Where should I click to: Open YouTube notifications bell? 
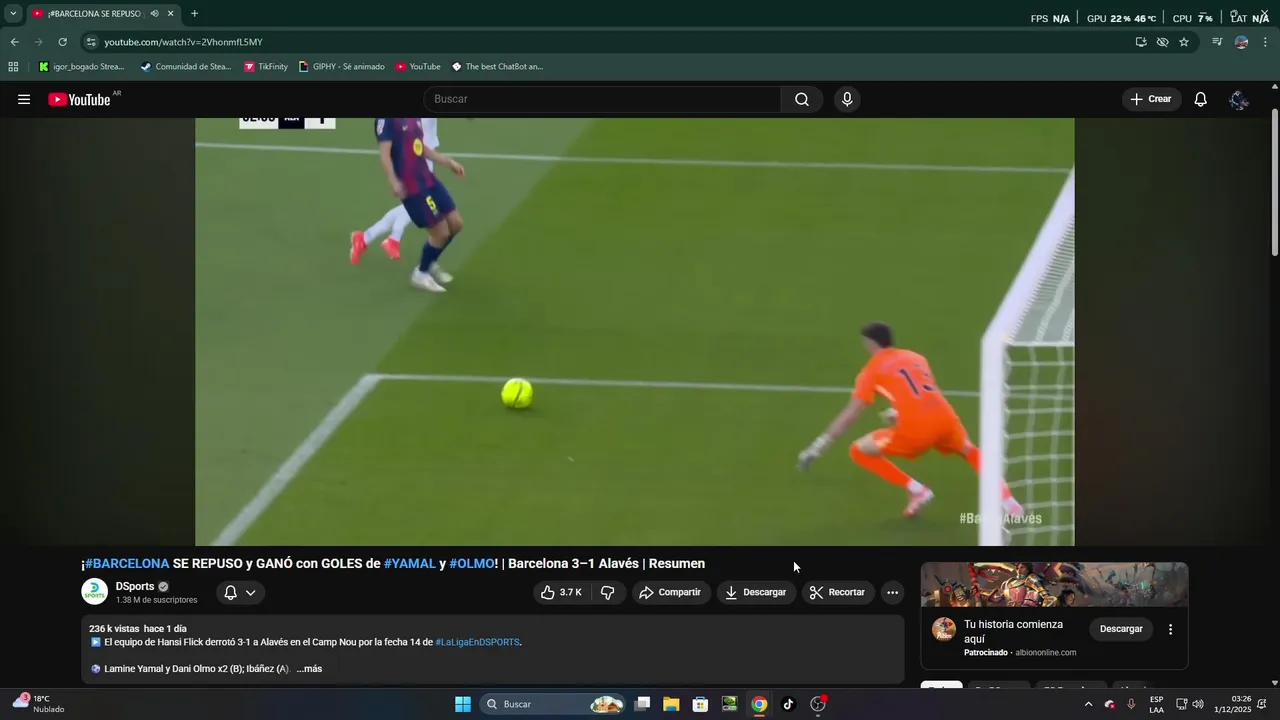[1201, 99]
